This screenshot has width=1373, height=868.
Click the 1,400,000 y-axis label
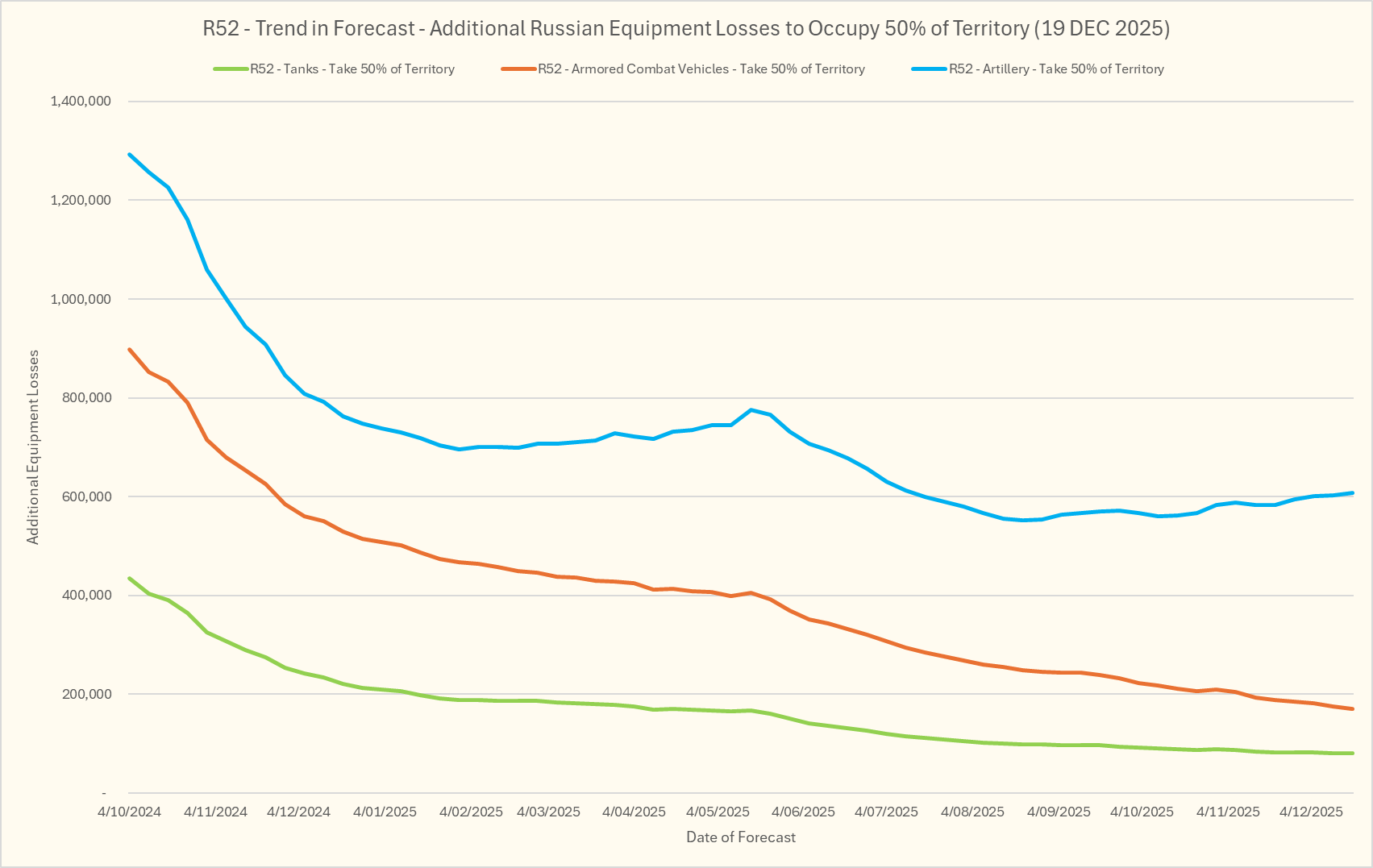pos(81,102)
